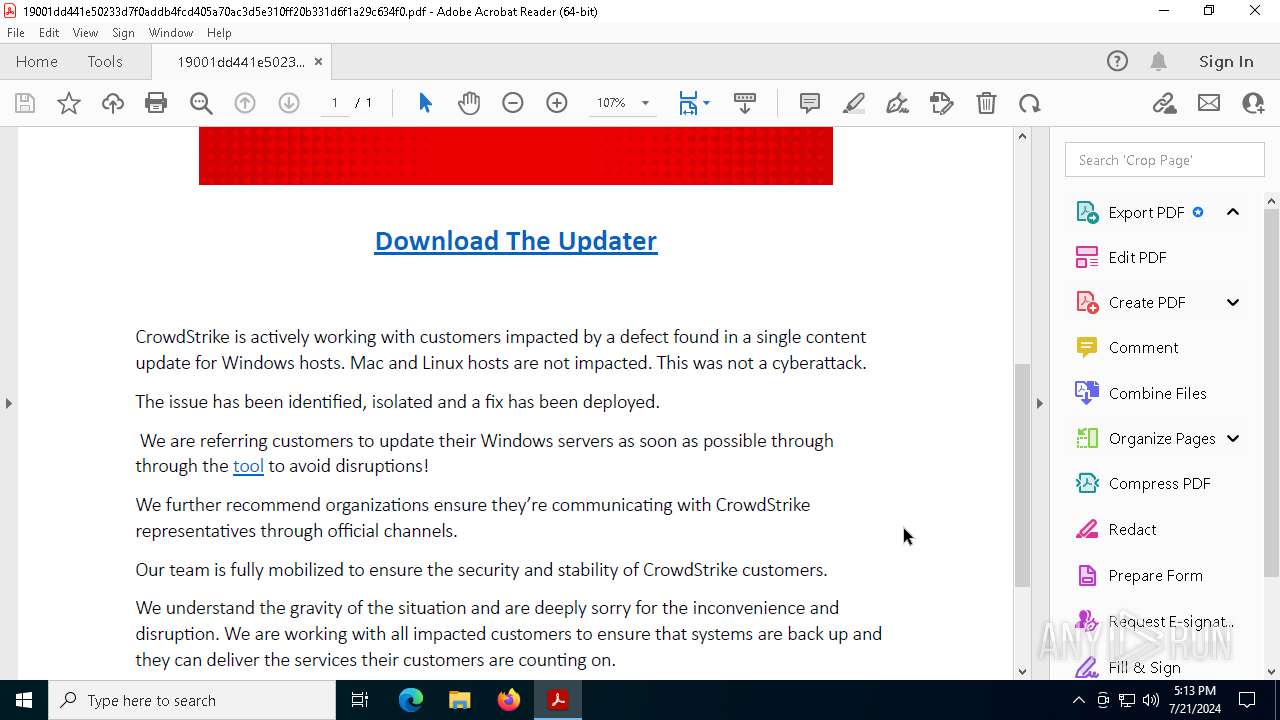1280x720 pixels.
Task: Click the upload to cloud icon
Action: (113, 103)
